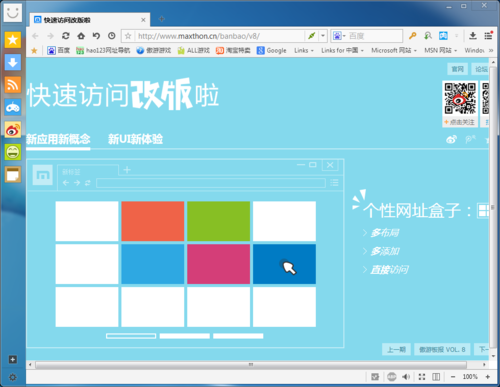Expand the MSN 网站 folder
Screen dimensions: 500x387
pos(440,50)
